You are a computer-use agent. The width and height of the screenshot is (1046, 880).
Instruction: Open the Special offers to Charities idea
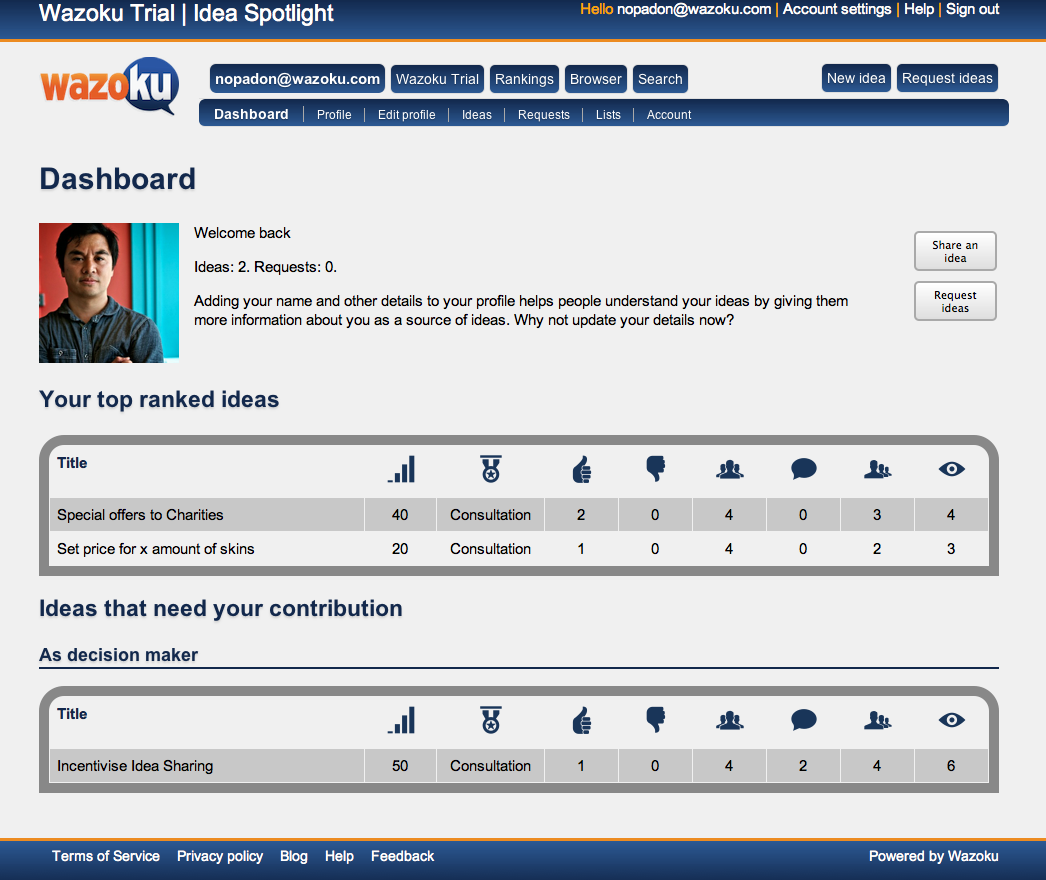pyautogui.click(x=140, y=515)
